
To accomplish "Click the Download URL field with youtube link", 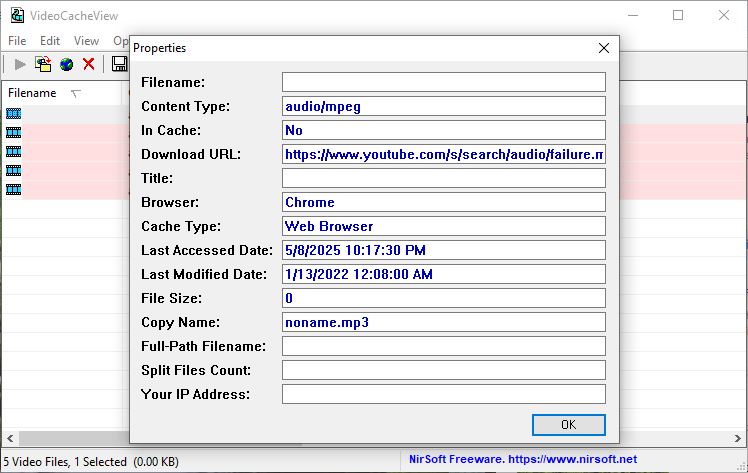I will (444, 154).
